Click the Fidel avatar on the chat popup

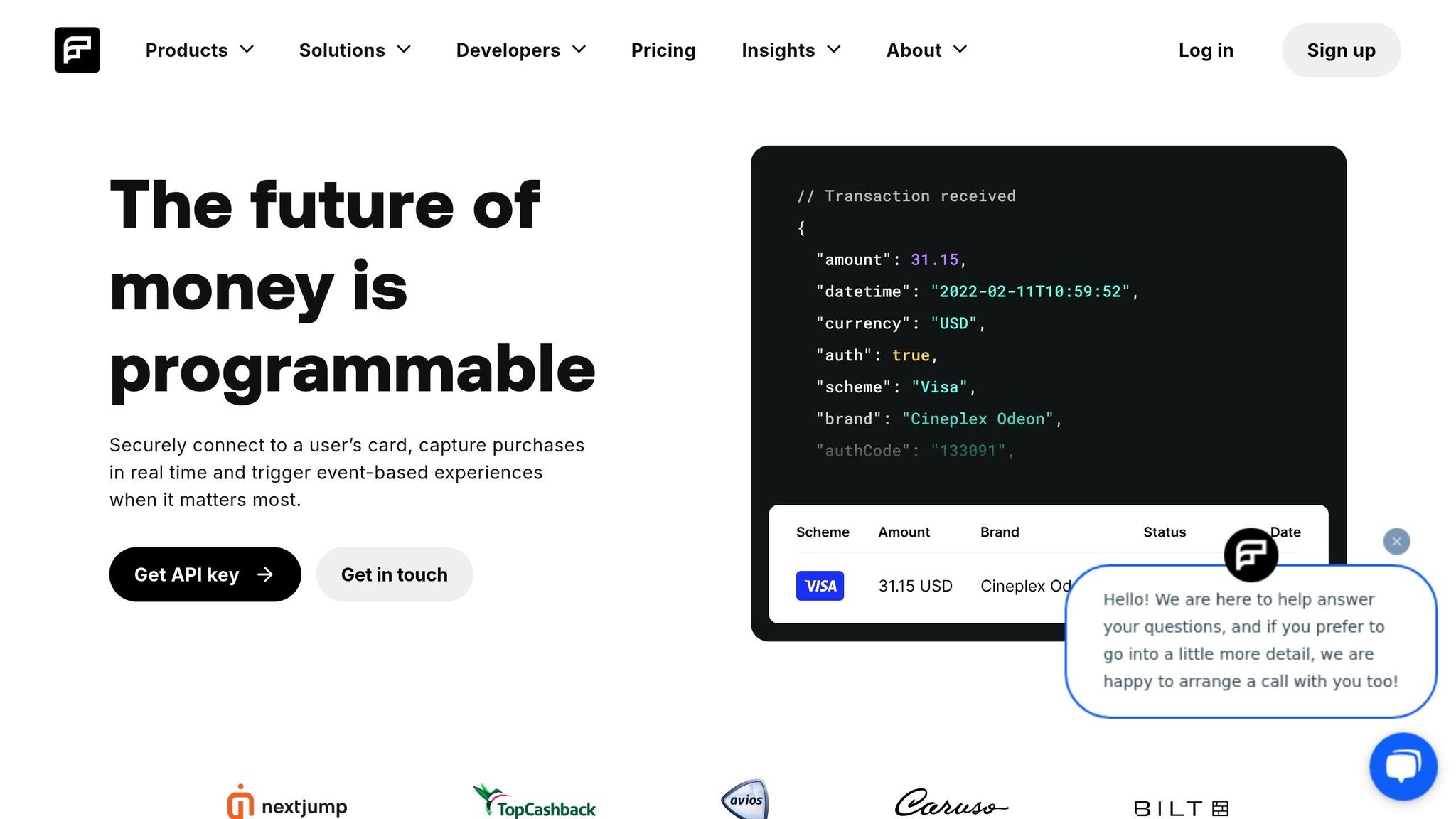pyautogui.click(x=1251, y=555)
